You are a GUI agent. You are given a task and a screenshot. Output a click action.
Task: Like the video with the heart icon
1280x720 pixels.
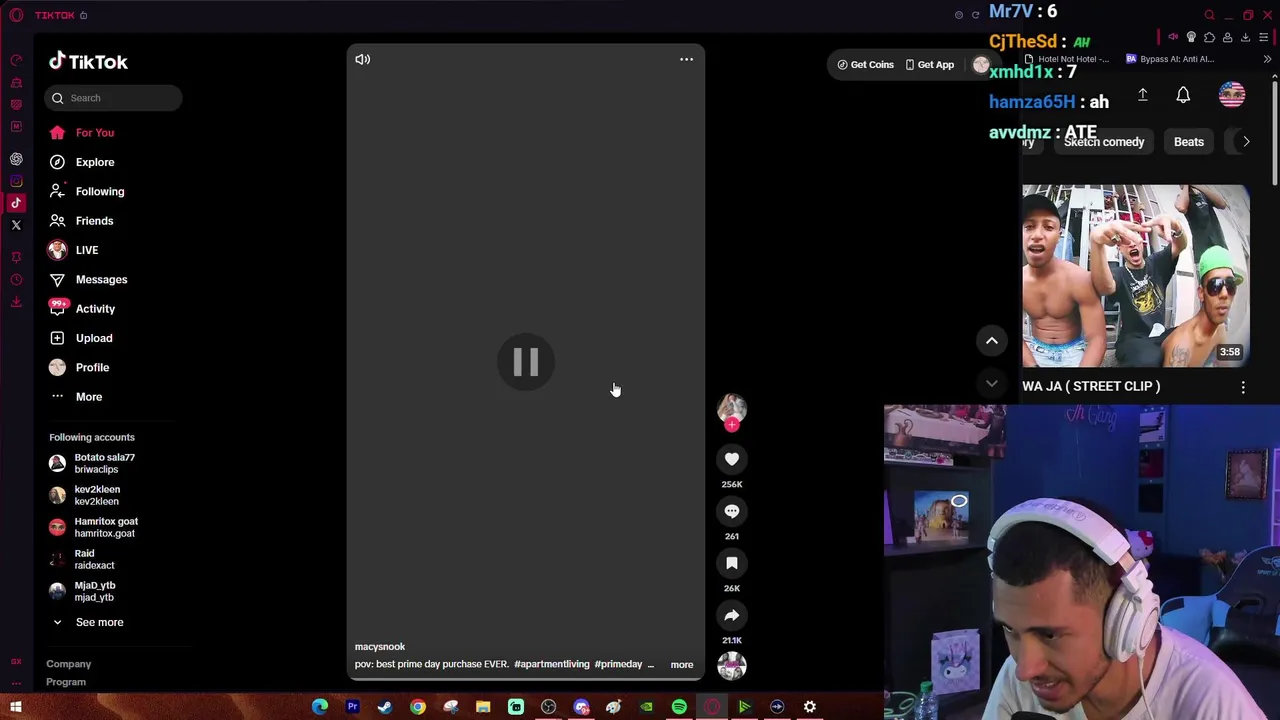coord(732,459)
